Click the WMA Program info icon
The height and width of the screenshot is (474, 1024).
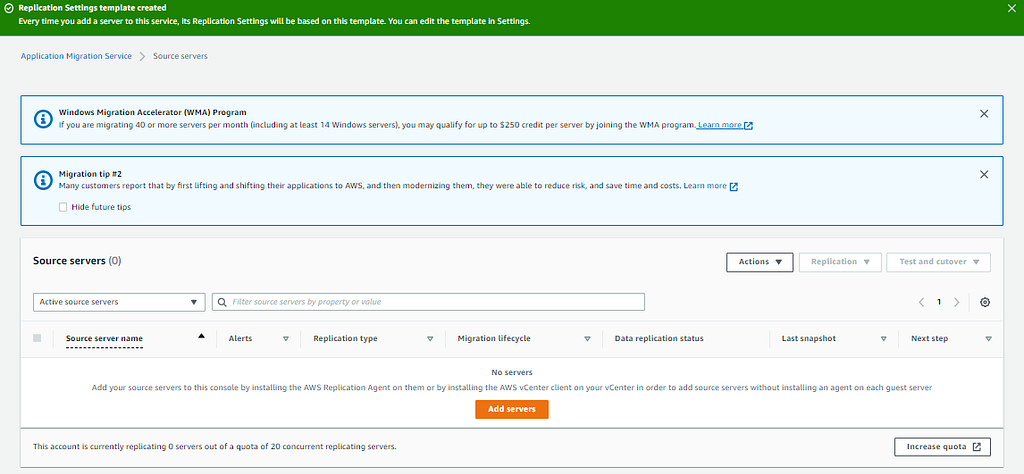[x=43, y=119]
